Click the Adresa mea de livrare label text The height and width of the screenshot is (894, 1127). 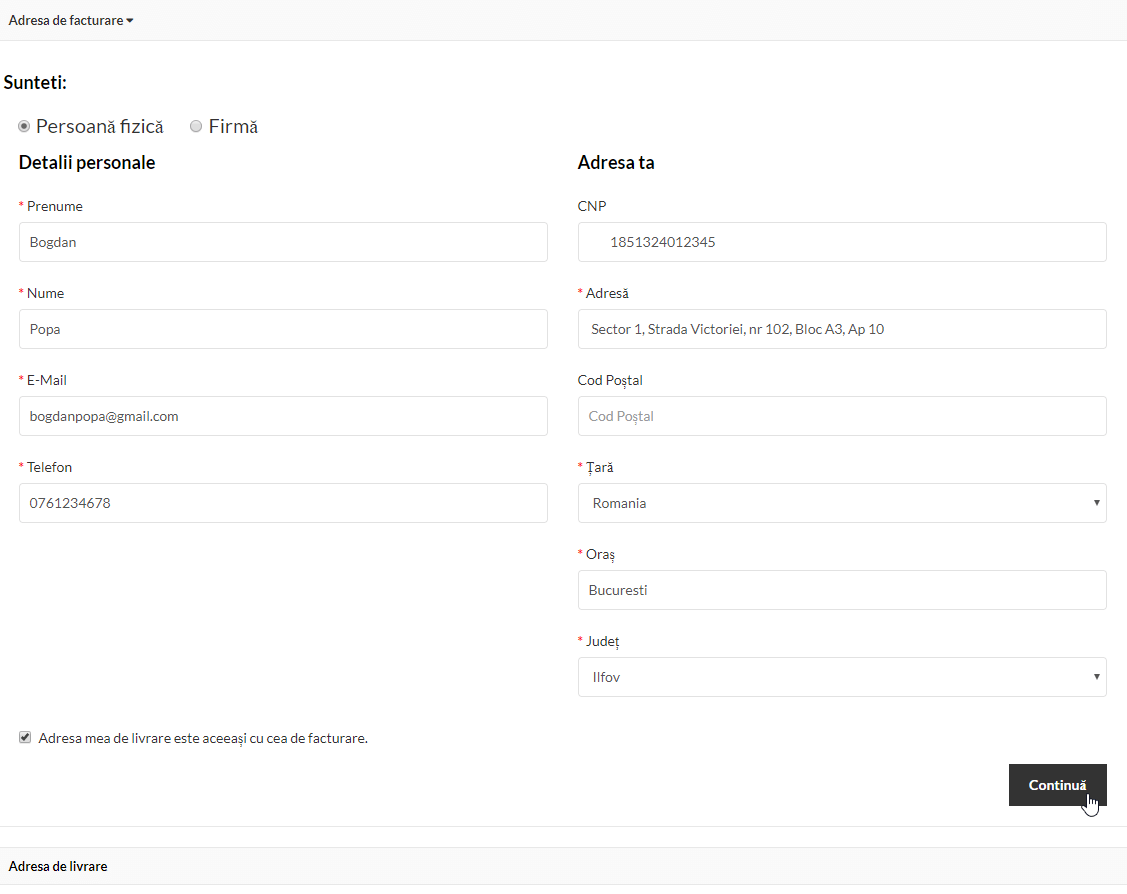tap(203, 738)
